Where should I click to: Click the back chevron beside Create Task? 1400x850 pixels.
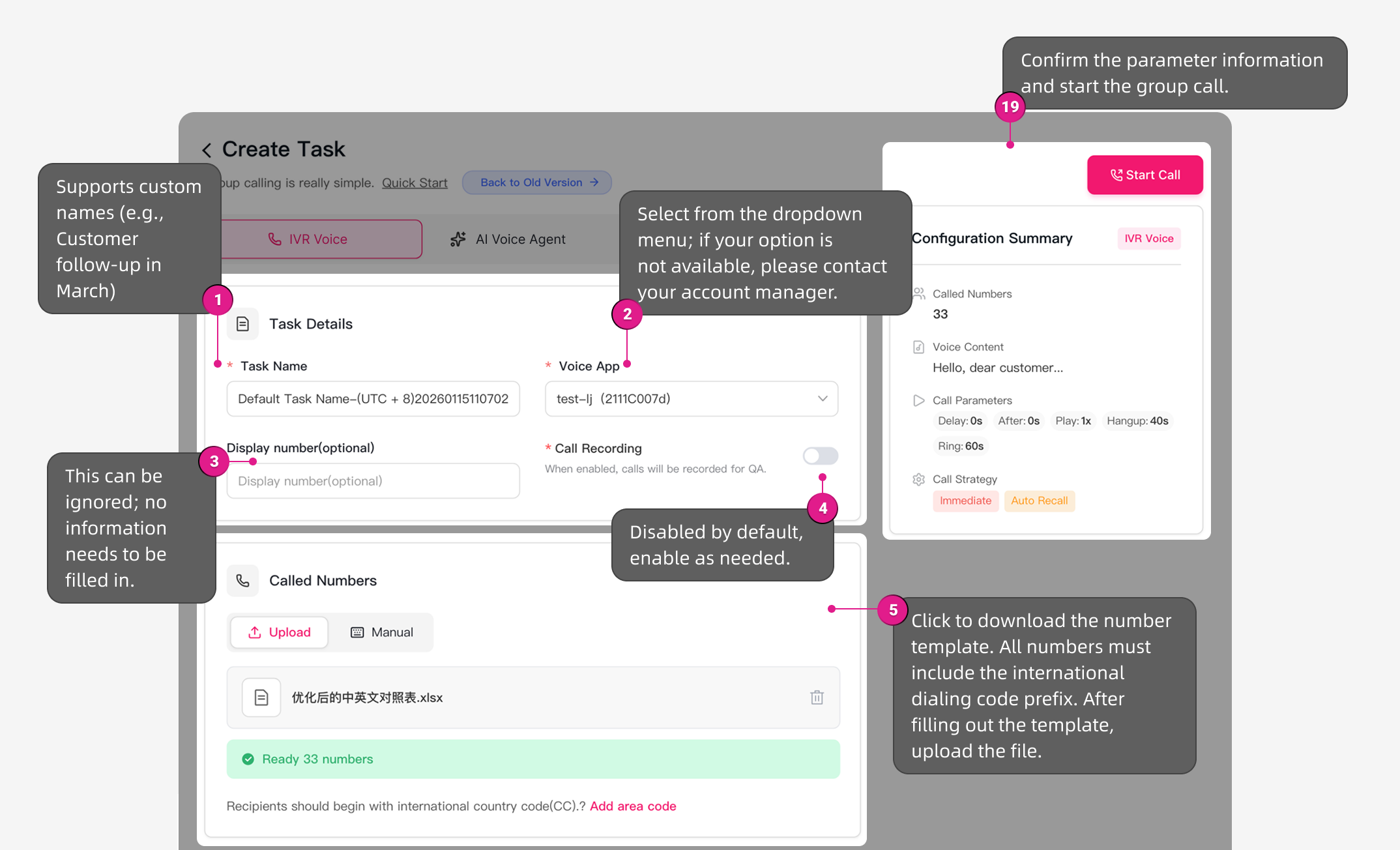(x=207, y=150)
